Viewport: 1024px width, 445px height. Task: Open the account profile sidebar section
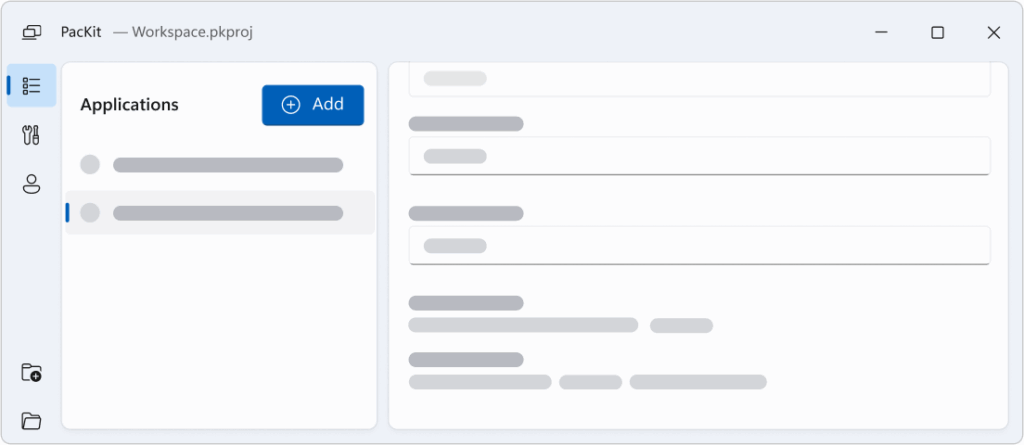pyautogui.click(x=32, y=184)
